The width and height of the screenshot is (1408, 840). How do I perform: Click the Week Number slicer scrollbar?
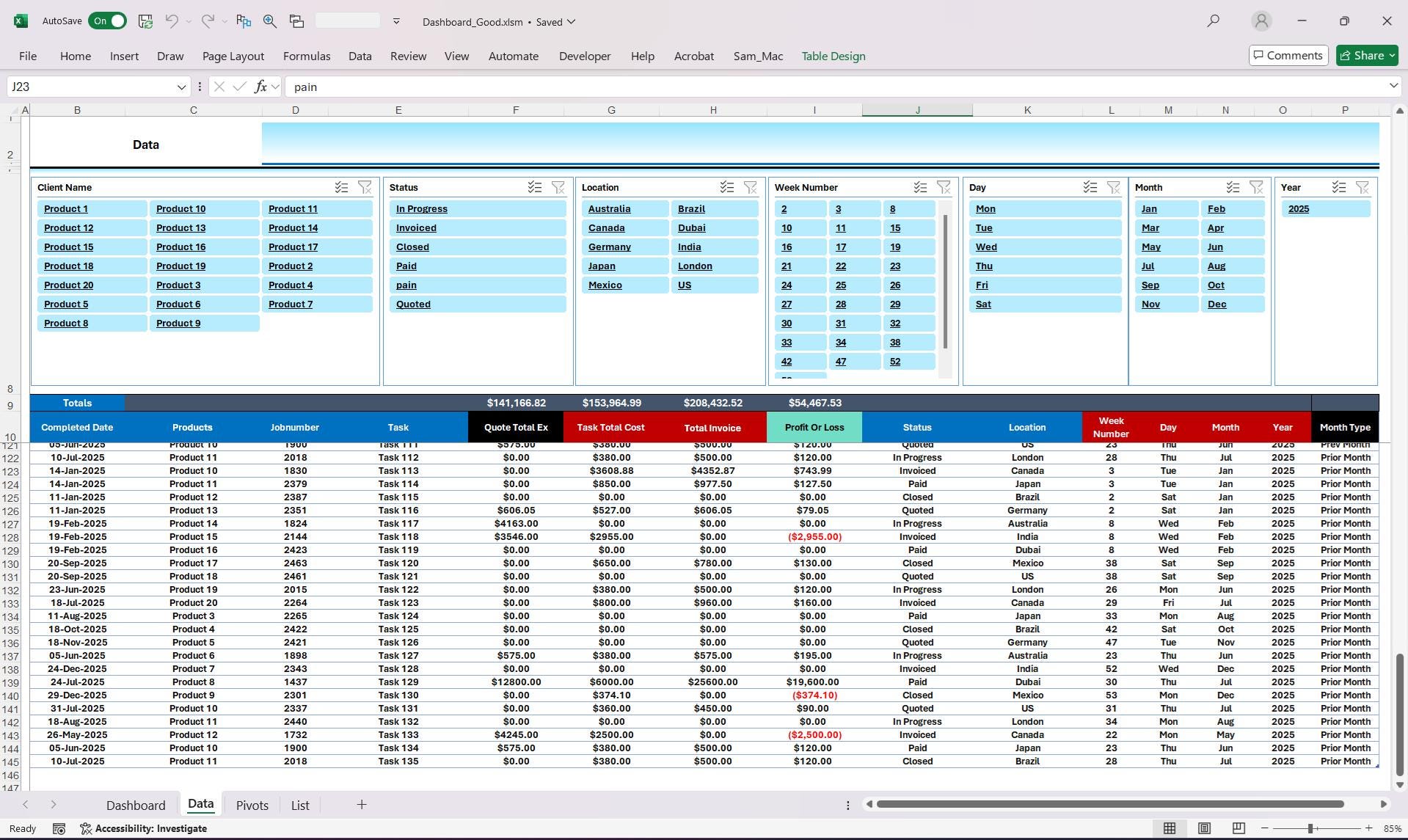[x=945, y=282]
